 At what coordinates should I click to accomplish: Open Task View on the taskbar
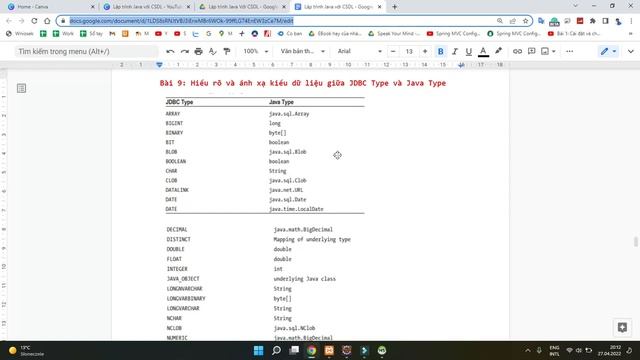(294, 350)
